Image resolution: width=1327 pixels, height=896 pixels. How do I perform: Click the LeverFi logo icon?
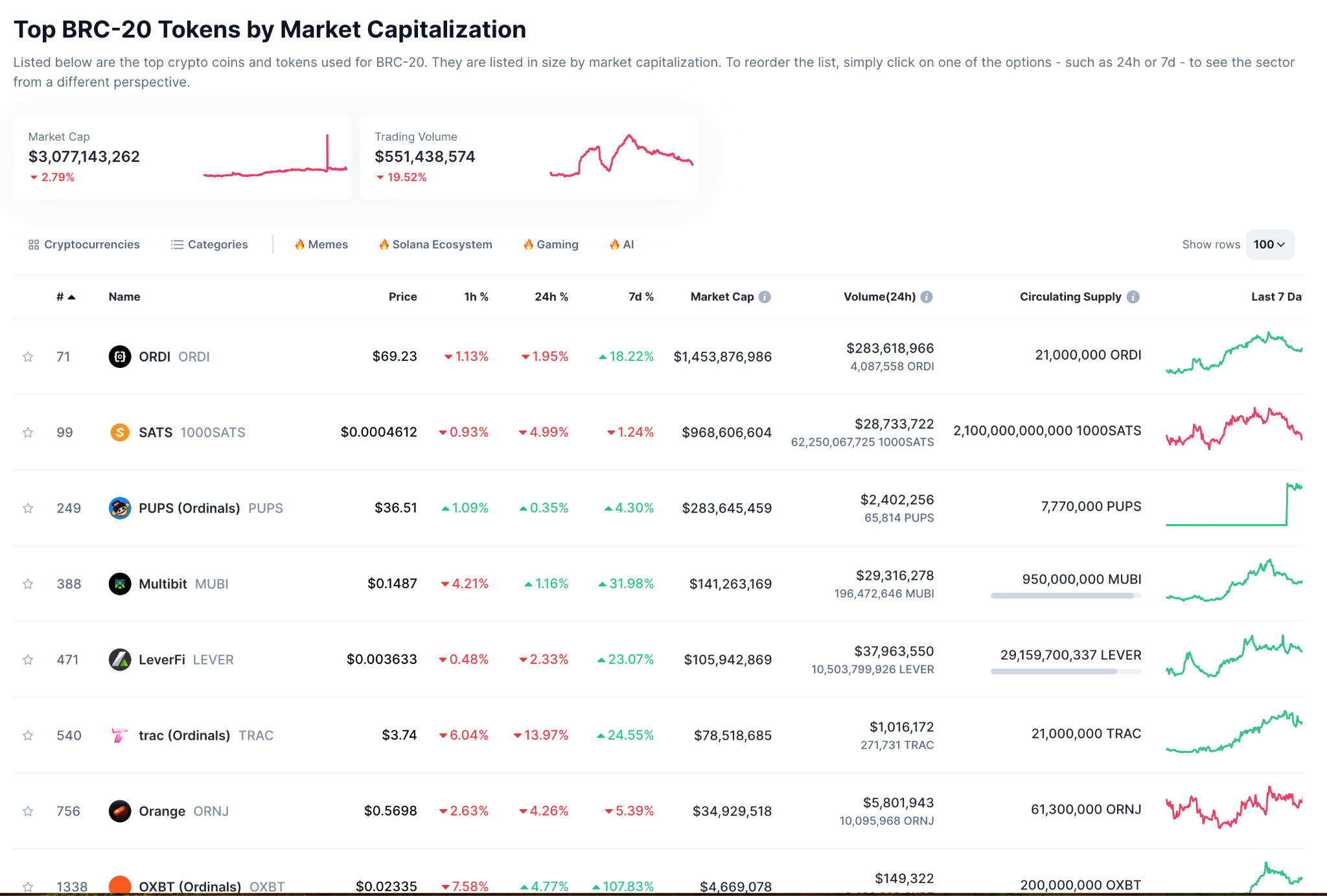pos(120,660)
